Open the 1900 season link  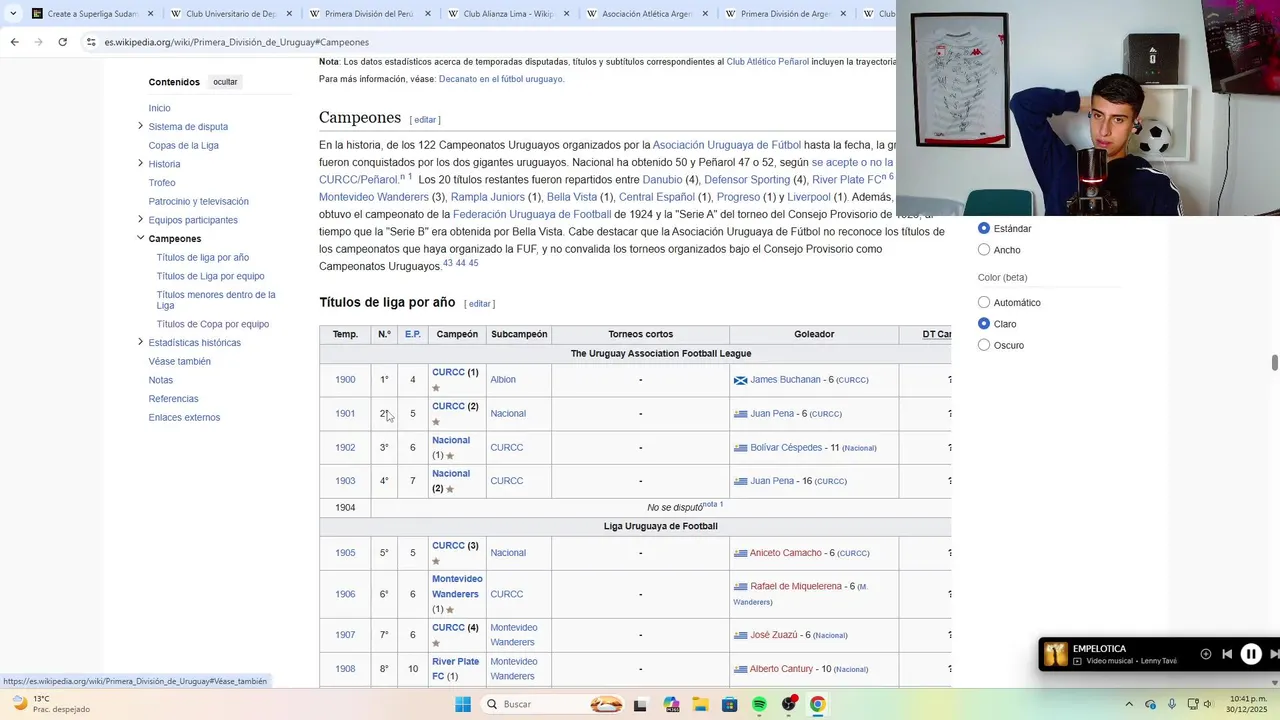[345, 380]
